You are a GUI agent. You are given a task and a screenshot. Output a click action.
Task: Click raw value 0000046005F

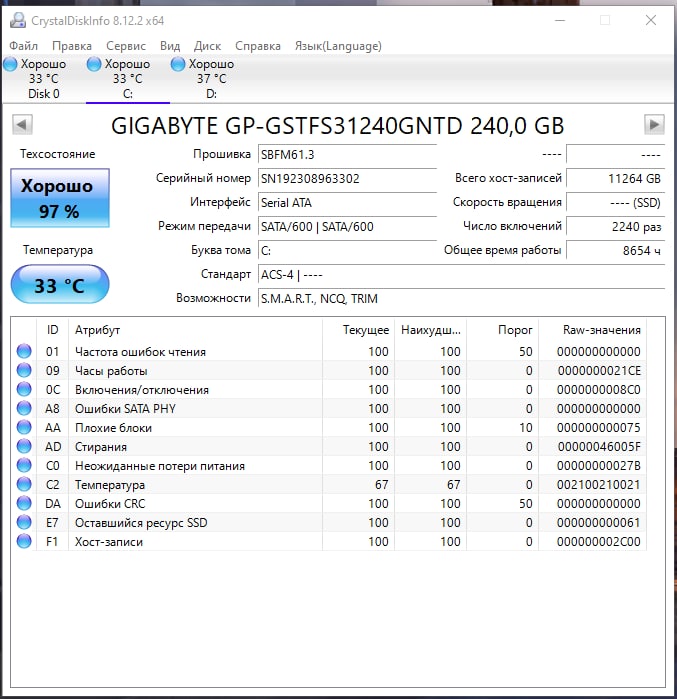pyautogui.click(x=599, y=447)
